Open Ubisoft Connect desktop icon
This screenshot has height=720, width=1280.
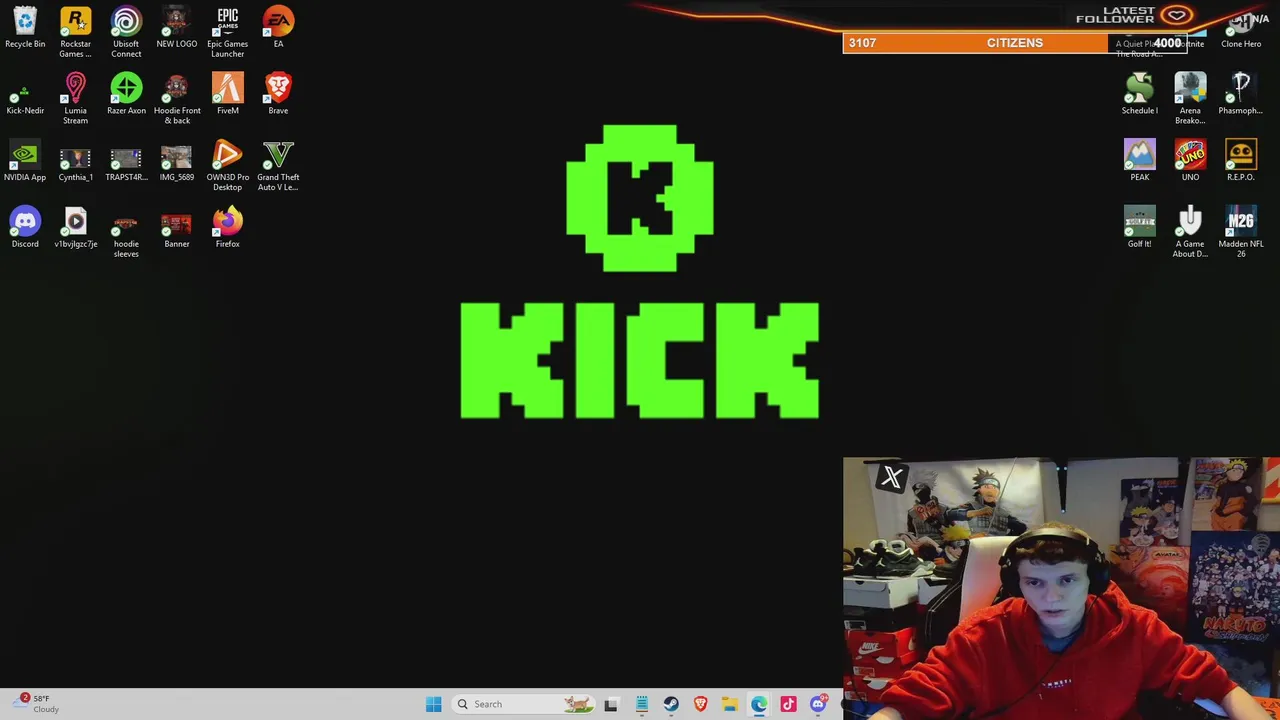[x=126, y=32]
